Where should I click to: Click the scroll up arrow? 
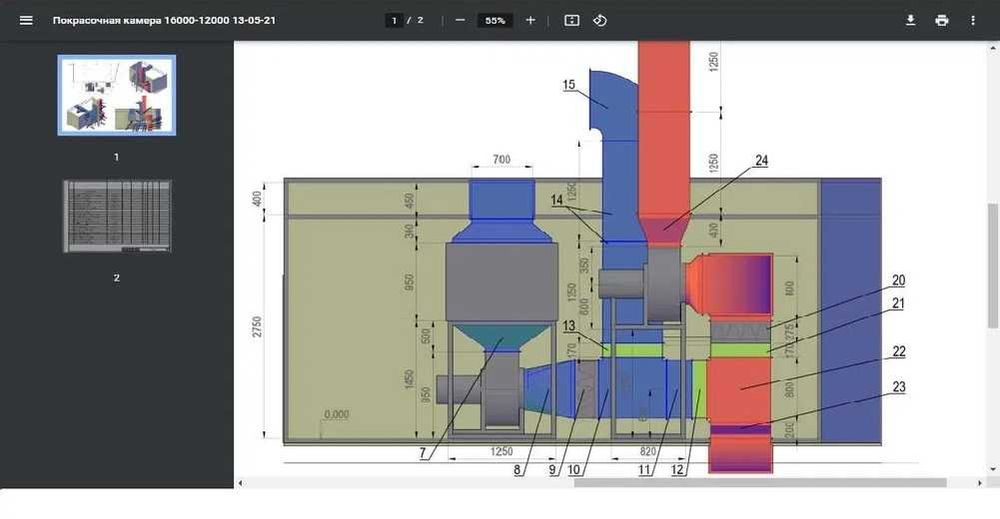pyautogui.click(x=993, y=48)
